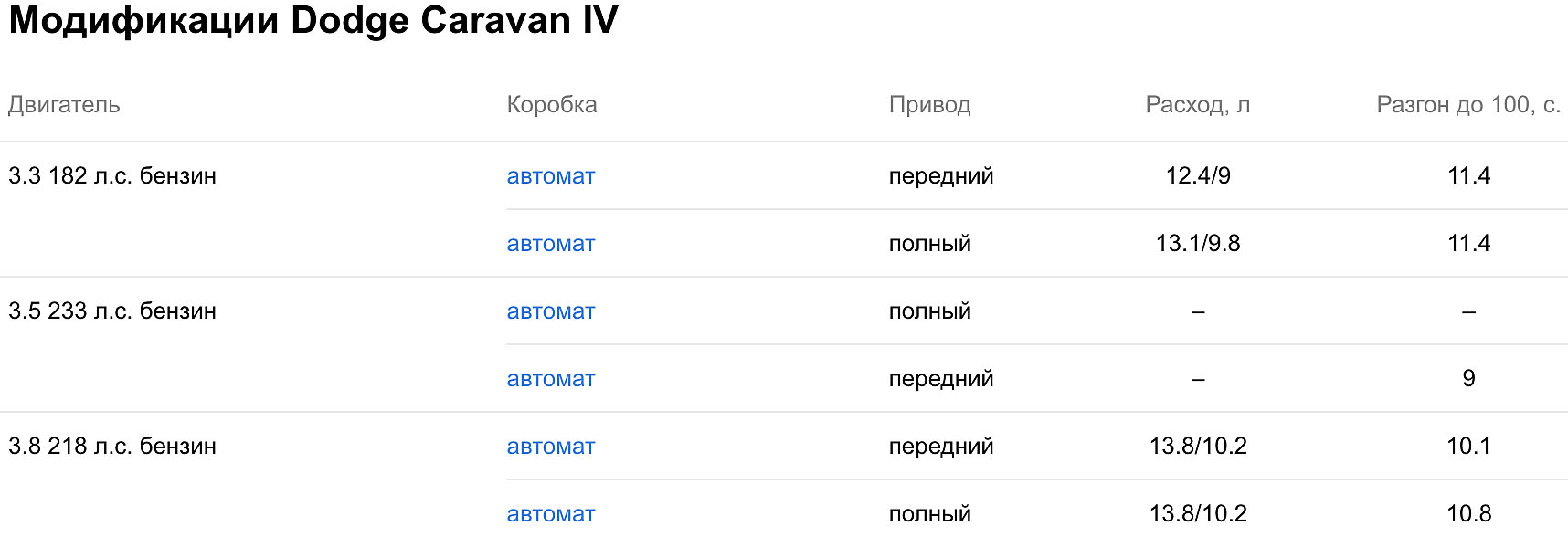Screen dimensions: 1568x537
Task: Select the 3.3 182 л.с. бензин engine
Action: (112, 175)
